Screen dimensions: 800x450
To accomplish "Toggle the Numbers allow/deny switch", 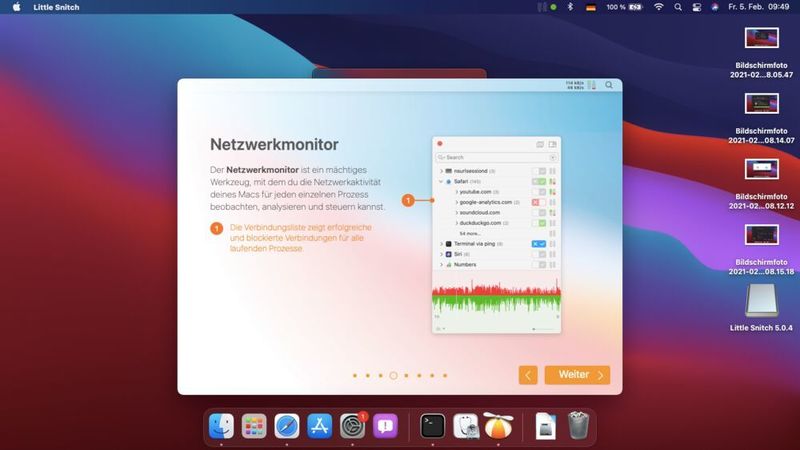I will 539,265.
